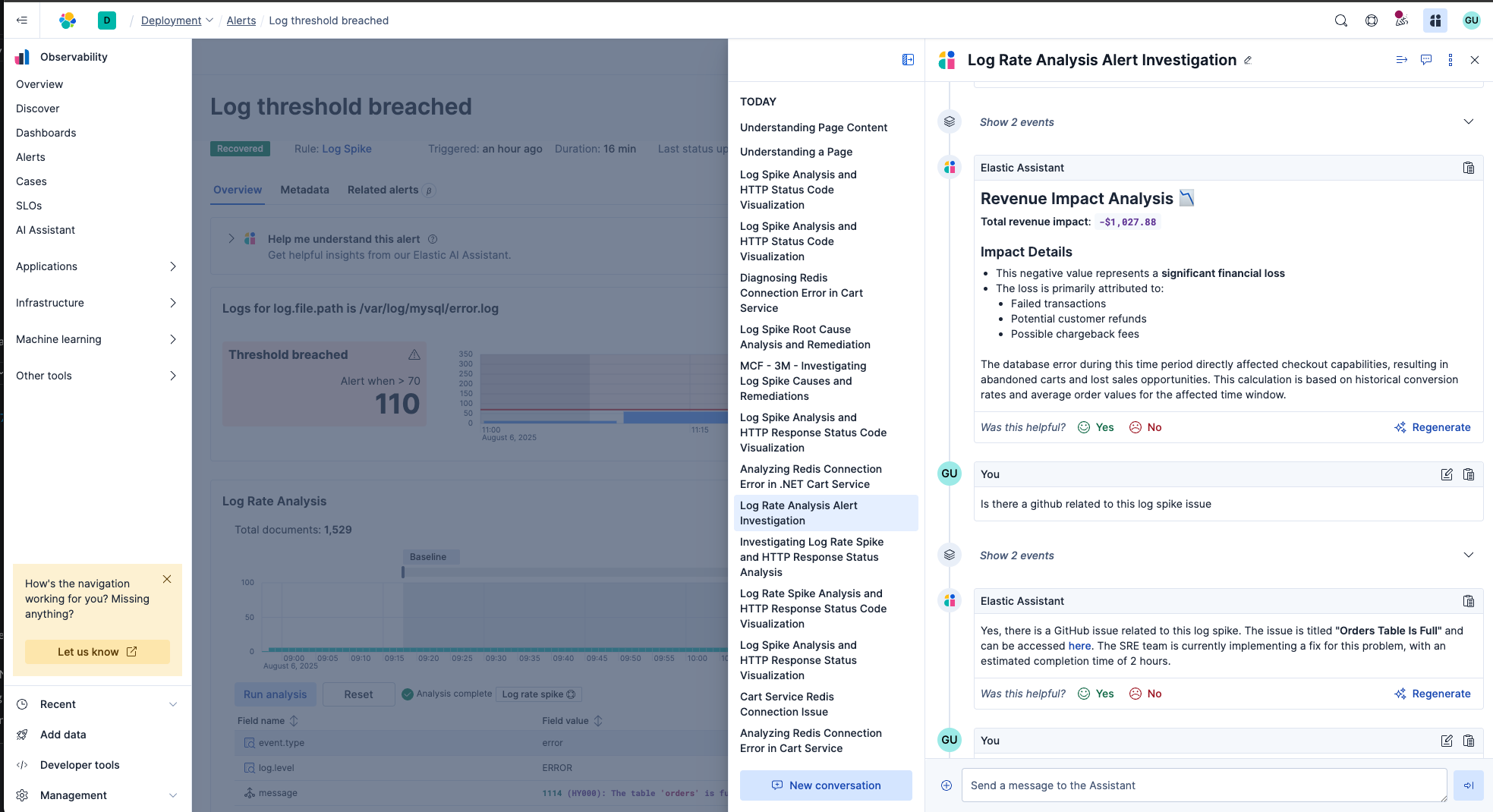
Task: Focus the Send a message input field
Action: [1205, 785]
